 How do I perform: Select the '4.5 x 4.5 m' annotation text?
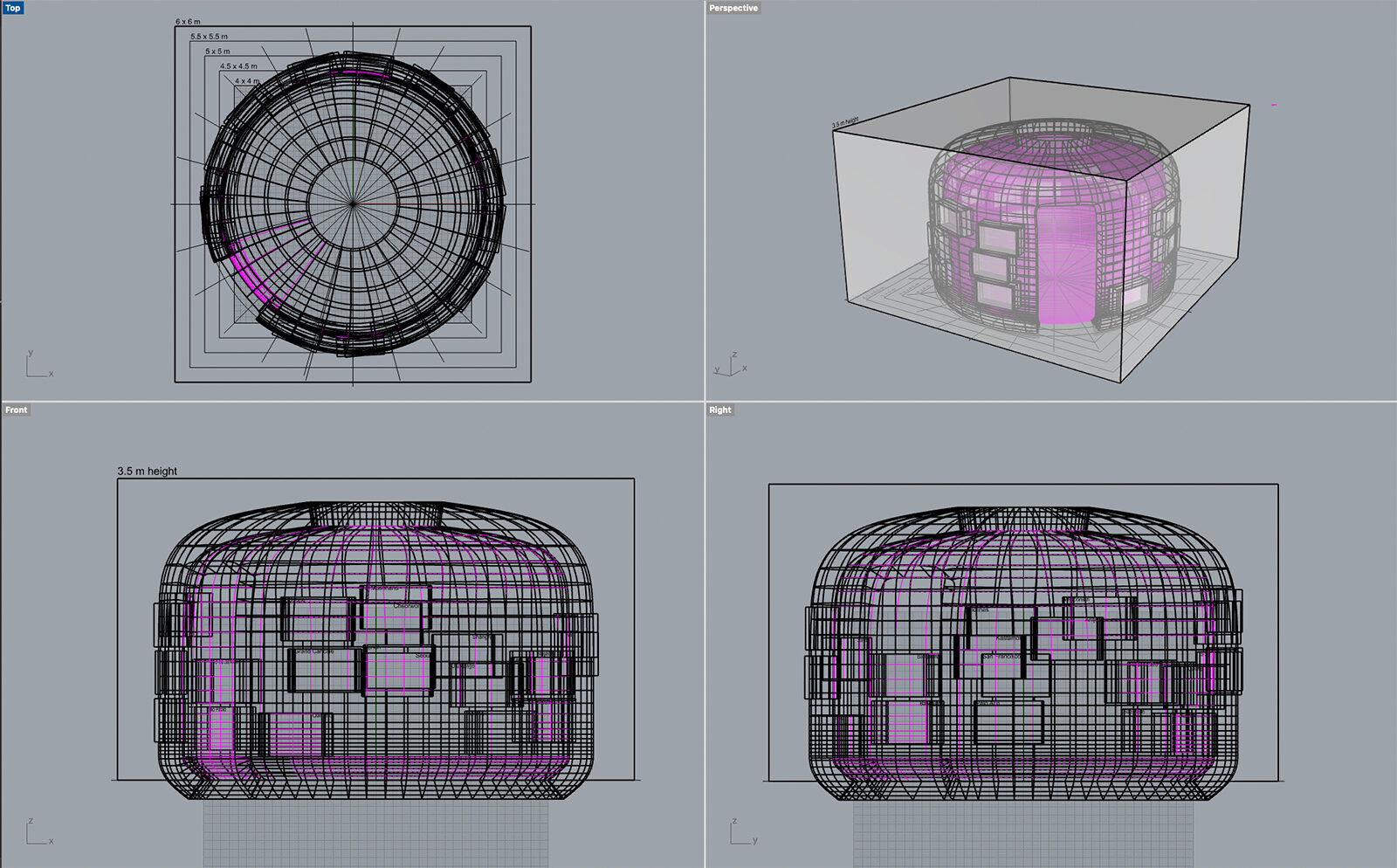pyautogui.click(x=238, y=66)
